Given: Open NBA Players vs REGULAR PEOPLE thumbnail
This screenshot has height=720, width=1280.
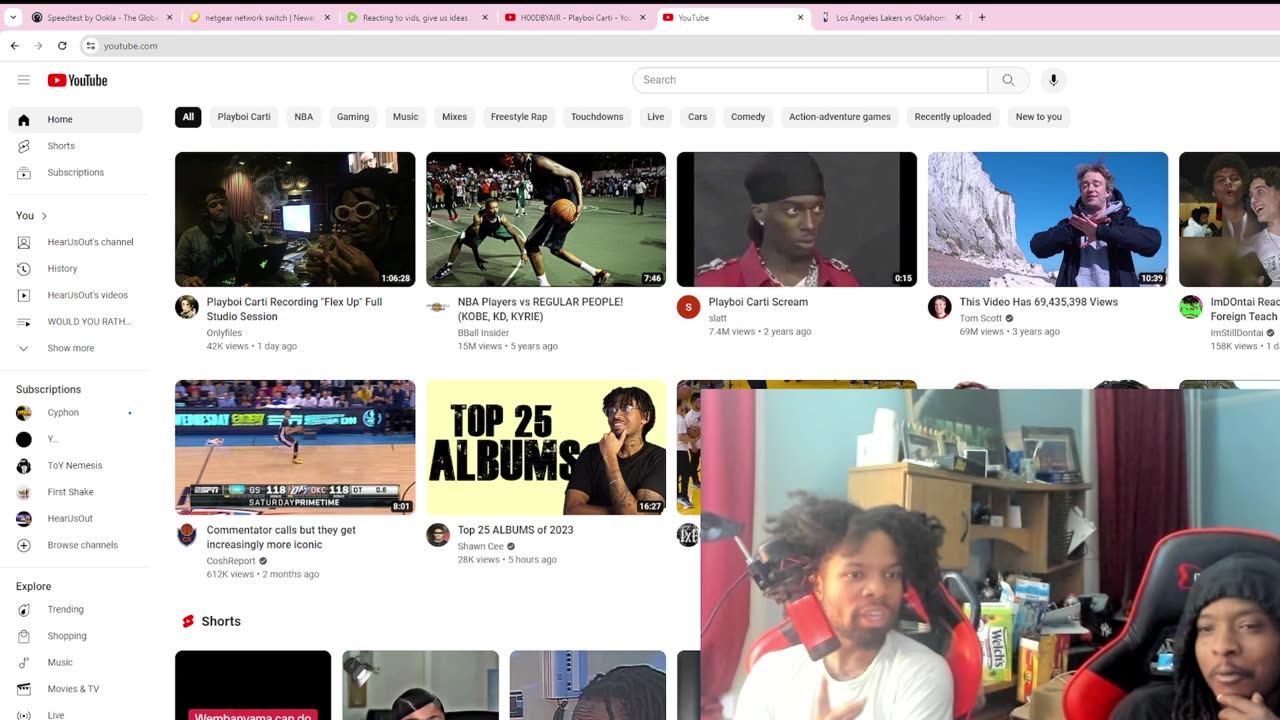Looking at the screenshot, I should click(x=546, y=219).
